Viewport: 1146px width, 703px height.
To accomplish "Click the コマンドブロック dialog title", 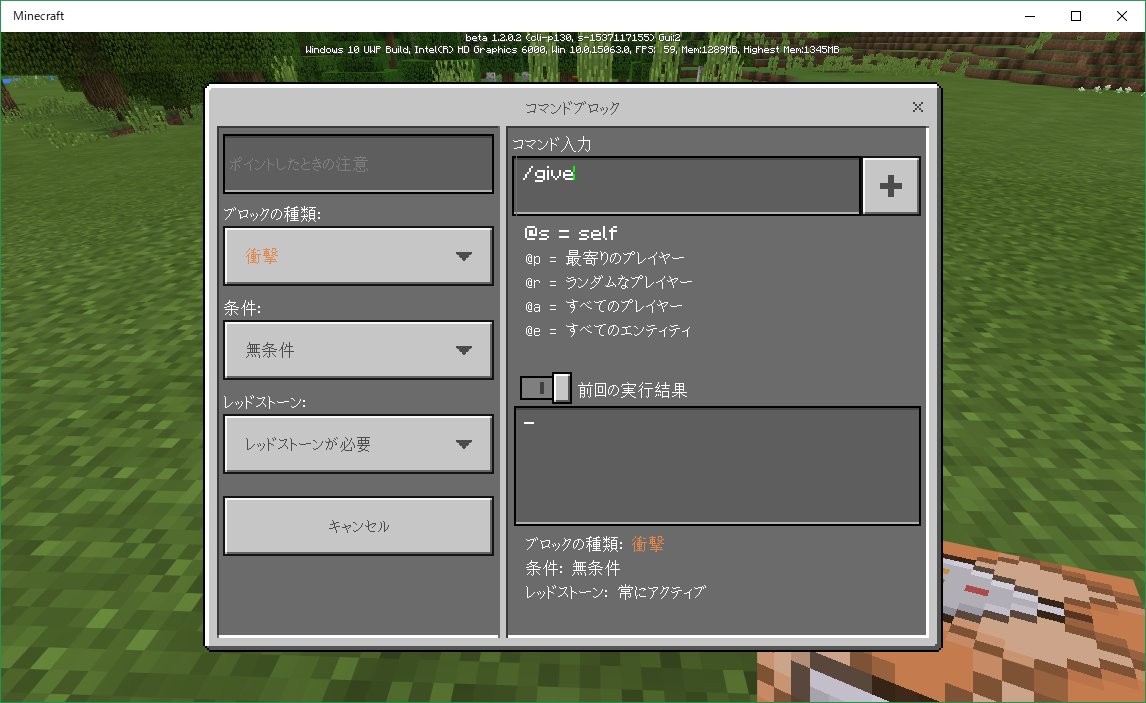I will pyautogui.click(x=572, y=108).
